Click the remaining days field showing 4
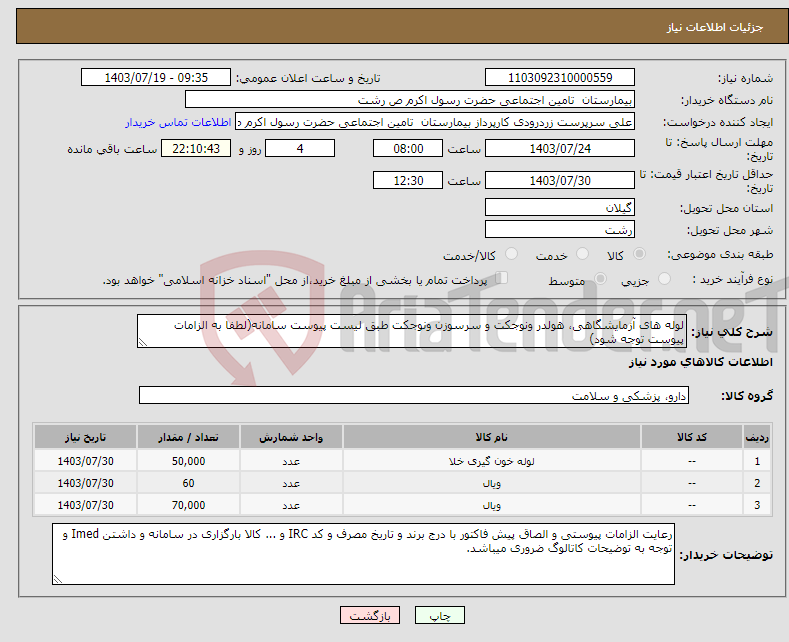The height and width of the screenshot is (642, 789). click(300, 148)
